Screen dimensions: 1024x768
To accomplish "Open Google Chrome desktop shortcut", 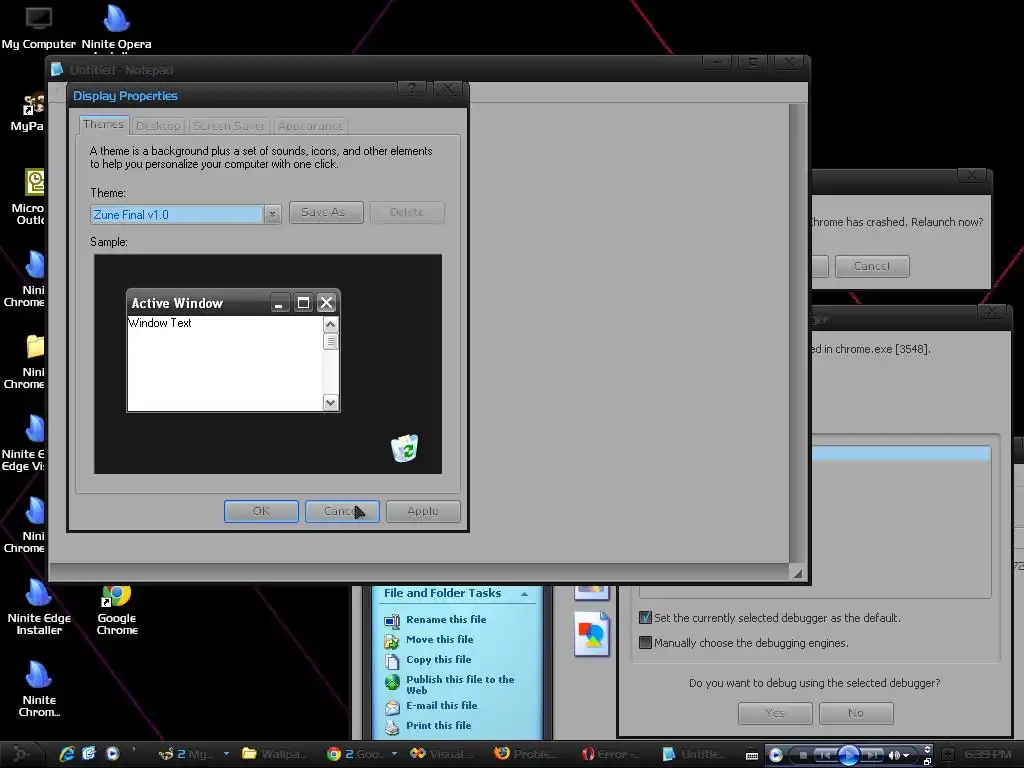I will pyautogui.click(x=117, y=611).
